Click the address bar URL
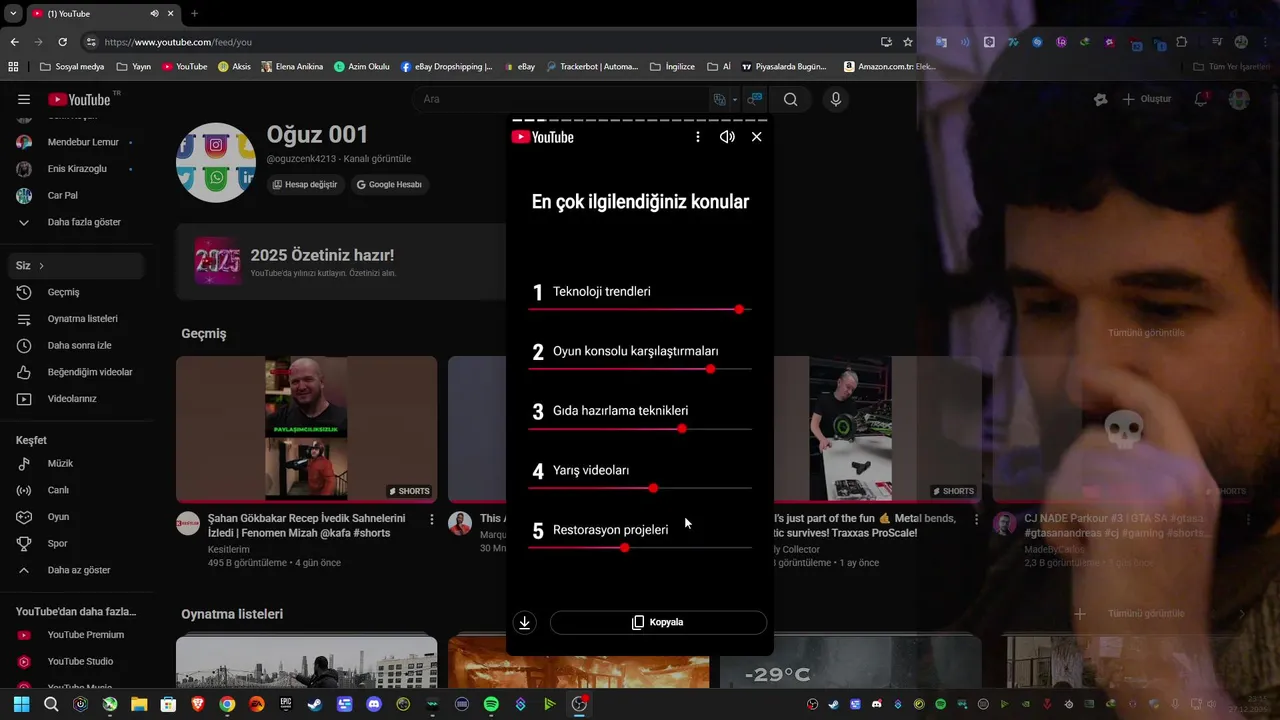The width and height of the screenshot is (1280, 720). pyautogui.click(x=178, y=42)
